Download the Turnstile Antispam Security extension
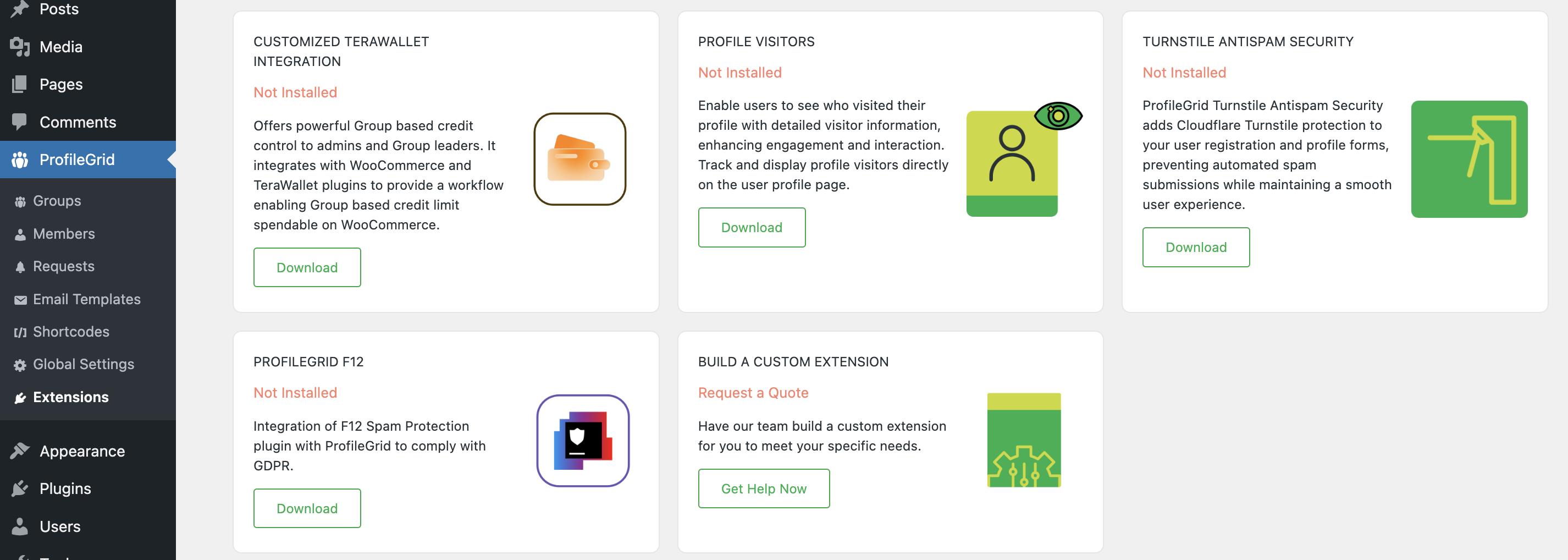 click(1195, 248)
